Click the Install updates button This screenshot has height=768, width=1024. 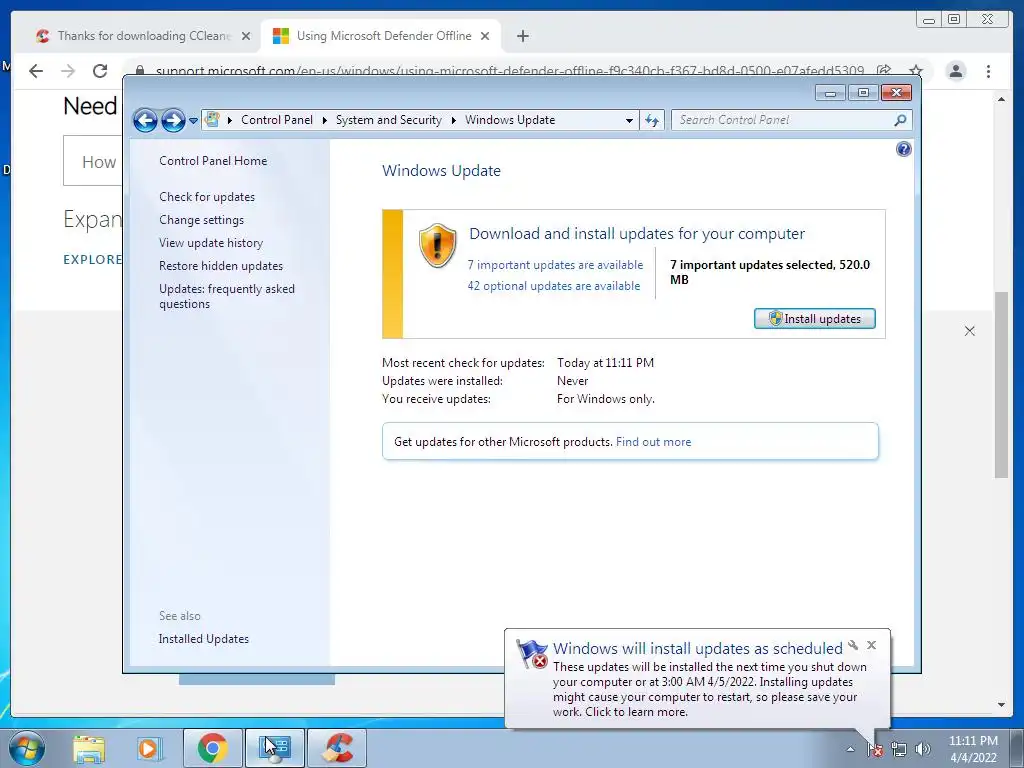click(x=814, y=319)
